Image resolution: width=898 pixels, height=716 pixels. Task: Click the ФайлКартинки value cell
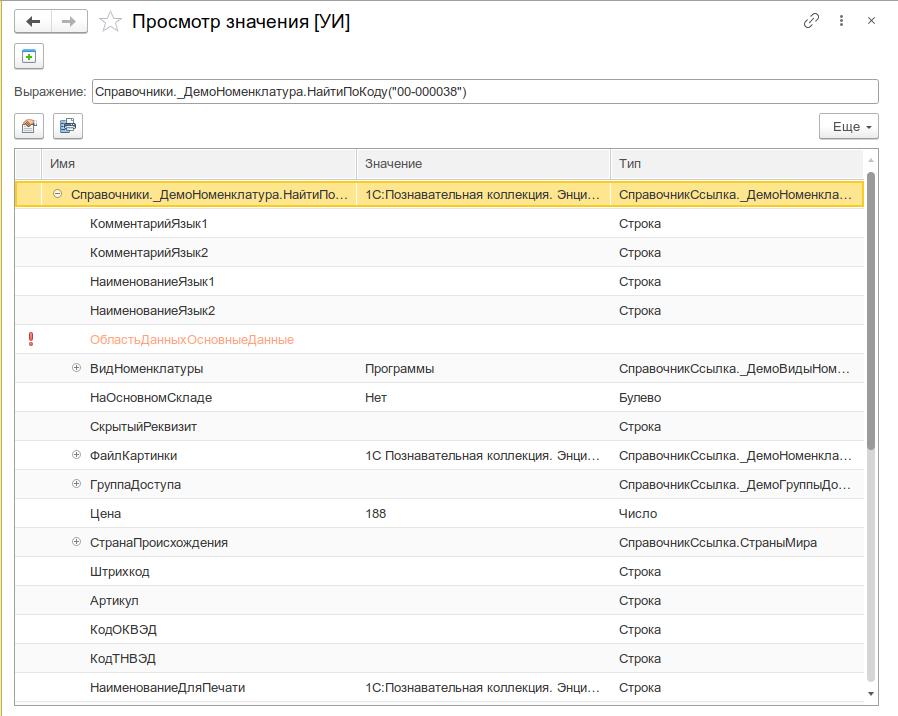483,456
